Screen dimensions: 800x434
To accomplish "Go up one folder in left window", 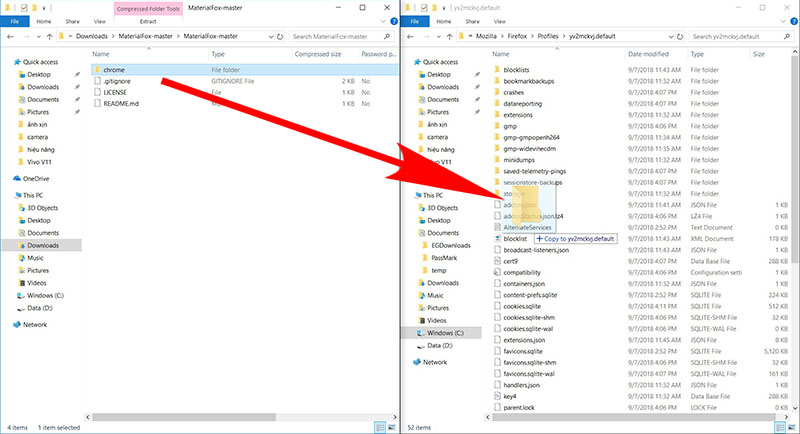I will point(49,37).
